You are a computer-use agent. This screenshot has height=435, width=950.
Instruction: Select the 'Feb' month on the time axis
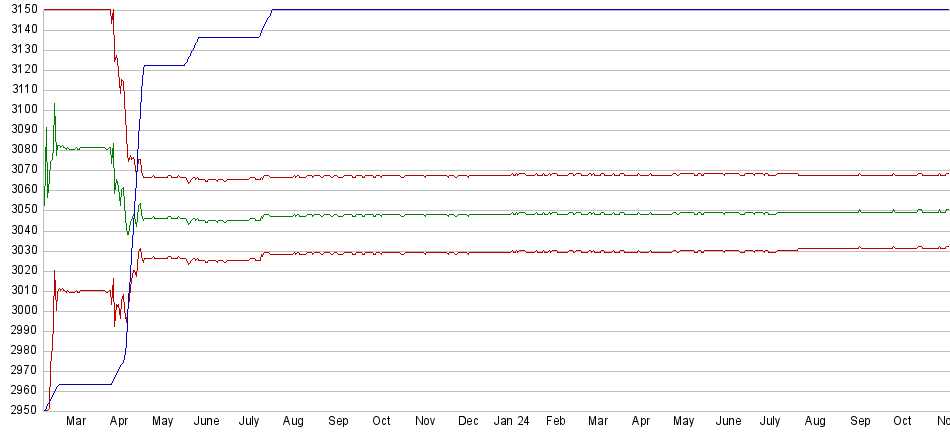[x=555, y=422]
